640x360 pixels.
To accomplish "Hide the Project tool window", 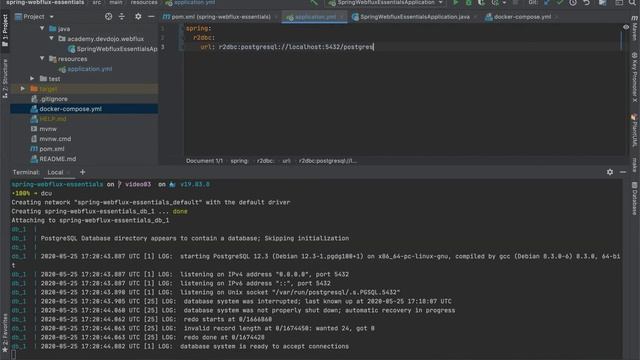I will pyautogui.click(x=151, y=17).
